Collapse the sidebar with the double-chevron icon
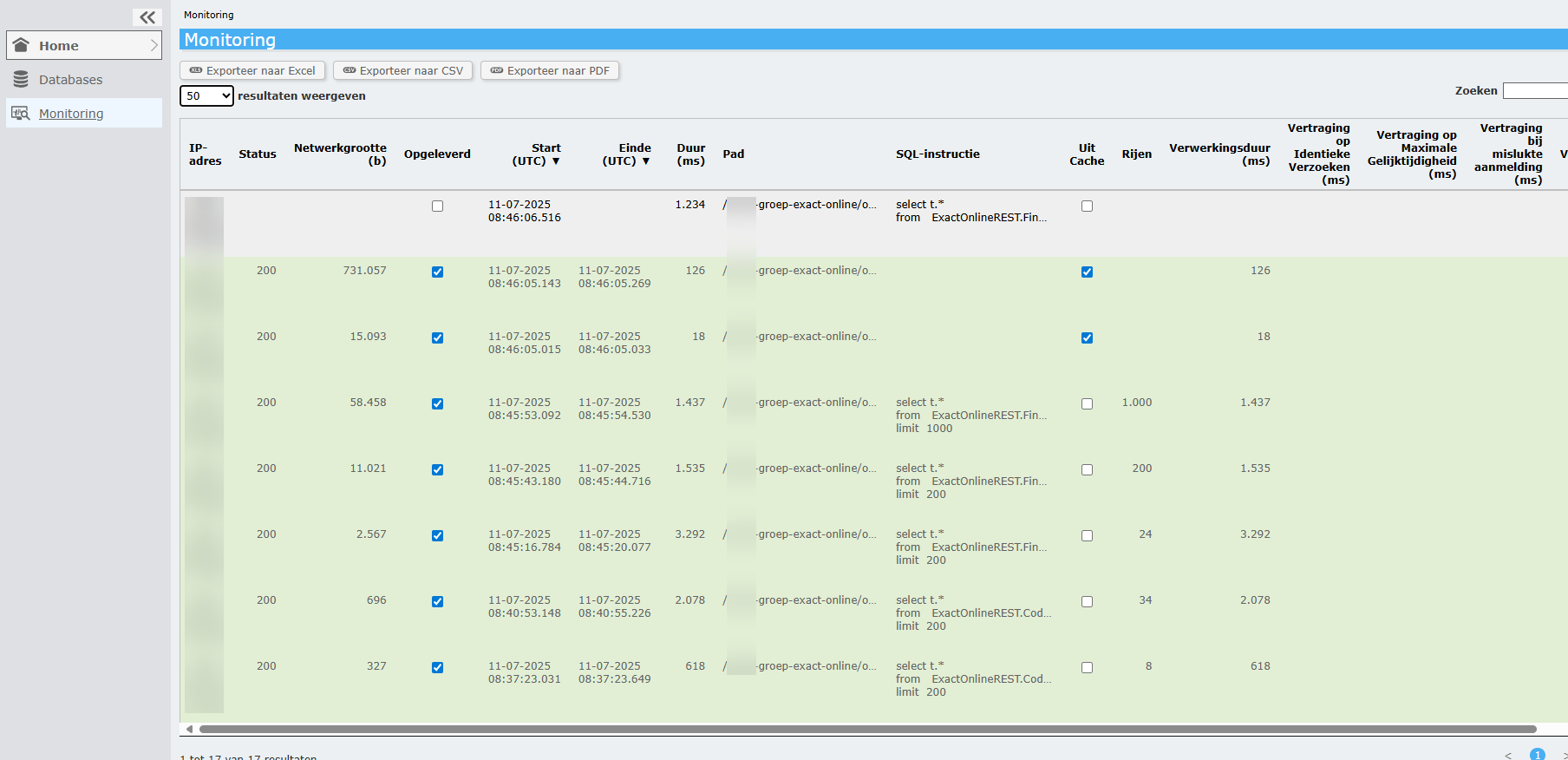The image size is (1568, 760). [x=147, y=17]
